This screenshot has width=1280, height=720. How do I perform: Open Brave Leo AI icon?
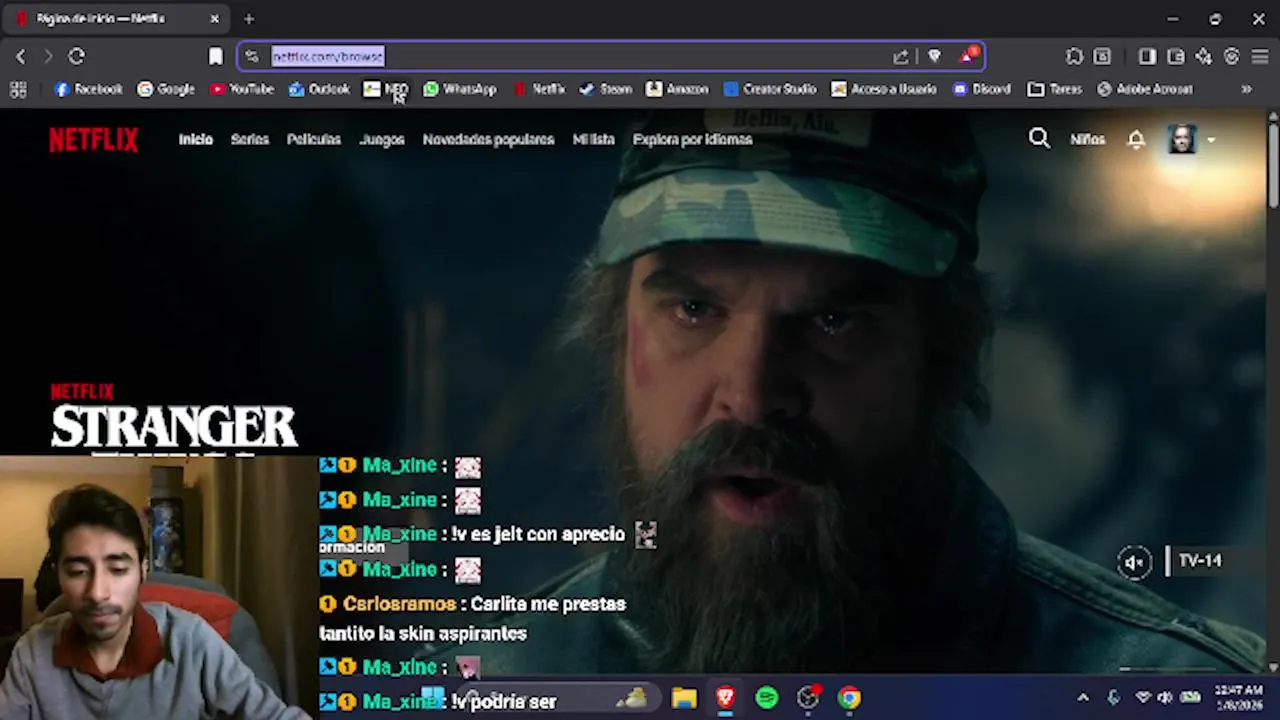click(x=1204, y=57)
